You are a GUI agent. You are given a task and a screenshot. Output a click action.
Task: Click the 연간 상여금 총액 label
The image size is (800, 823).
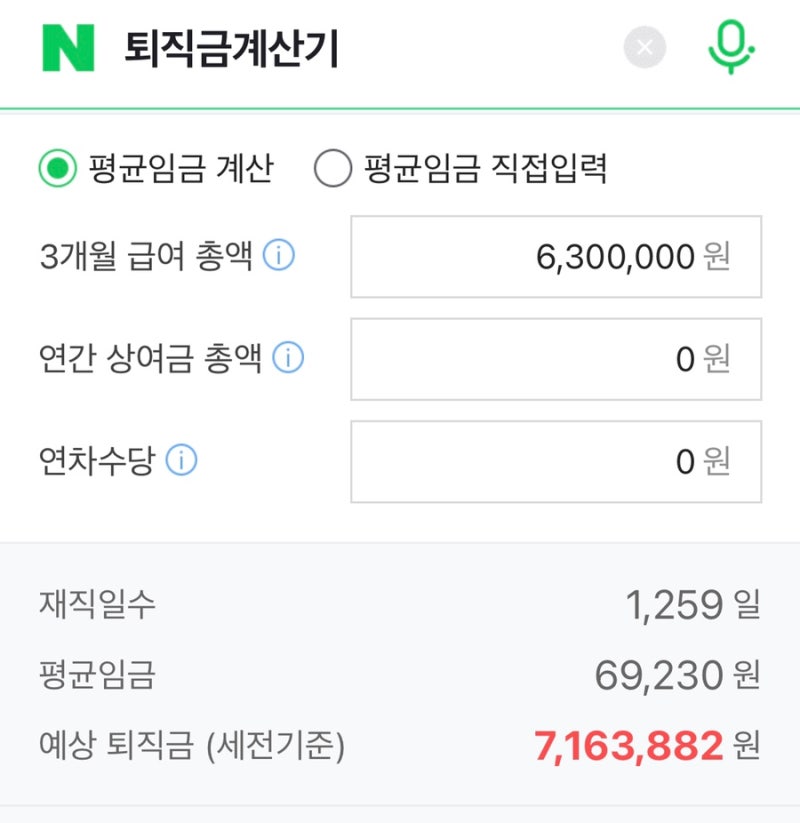click(151, 358)
